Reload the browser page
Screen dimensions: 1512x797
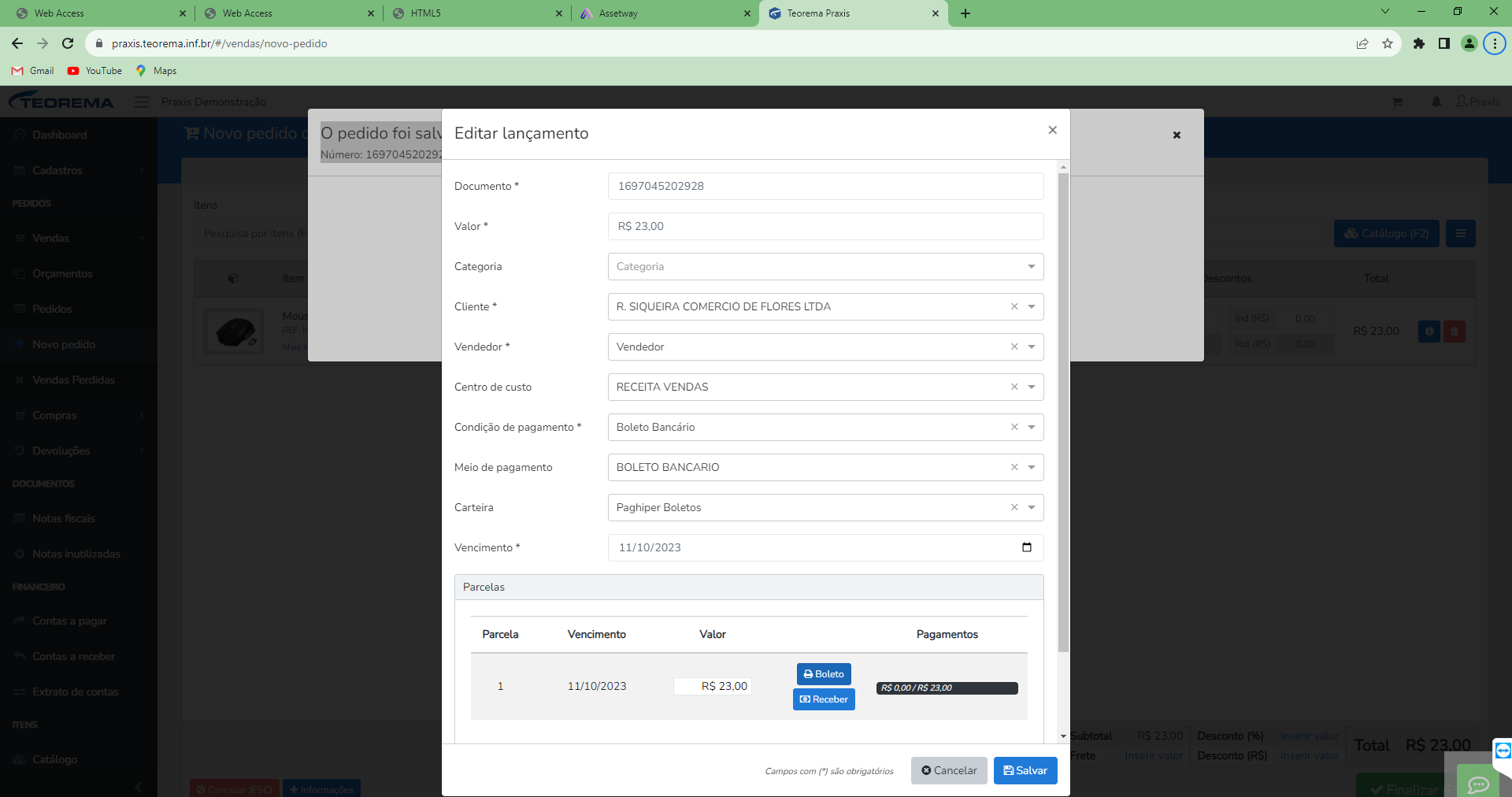[68, 43]
